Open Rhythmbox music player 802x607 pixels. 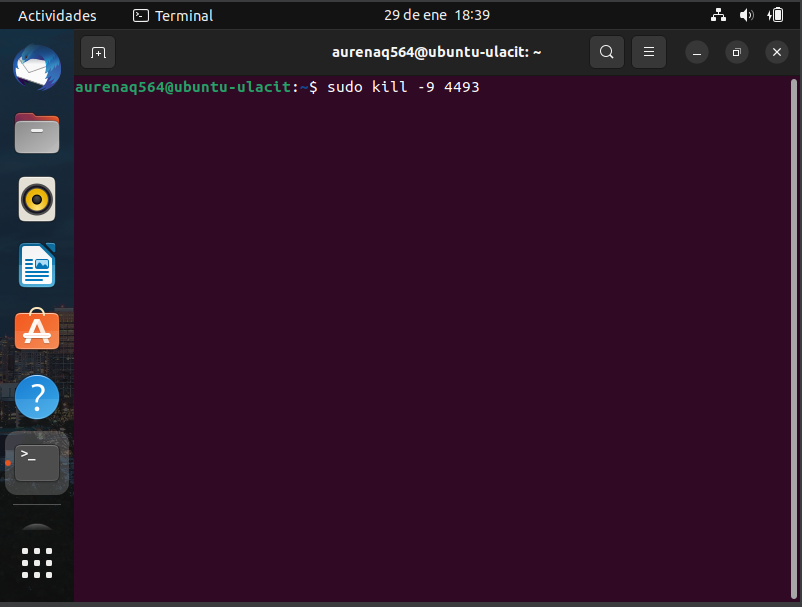click(37, 199)
